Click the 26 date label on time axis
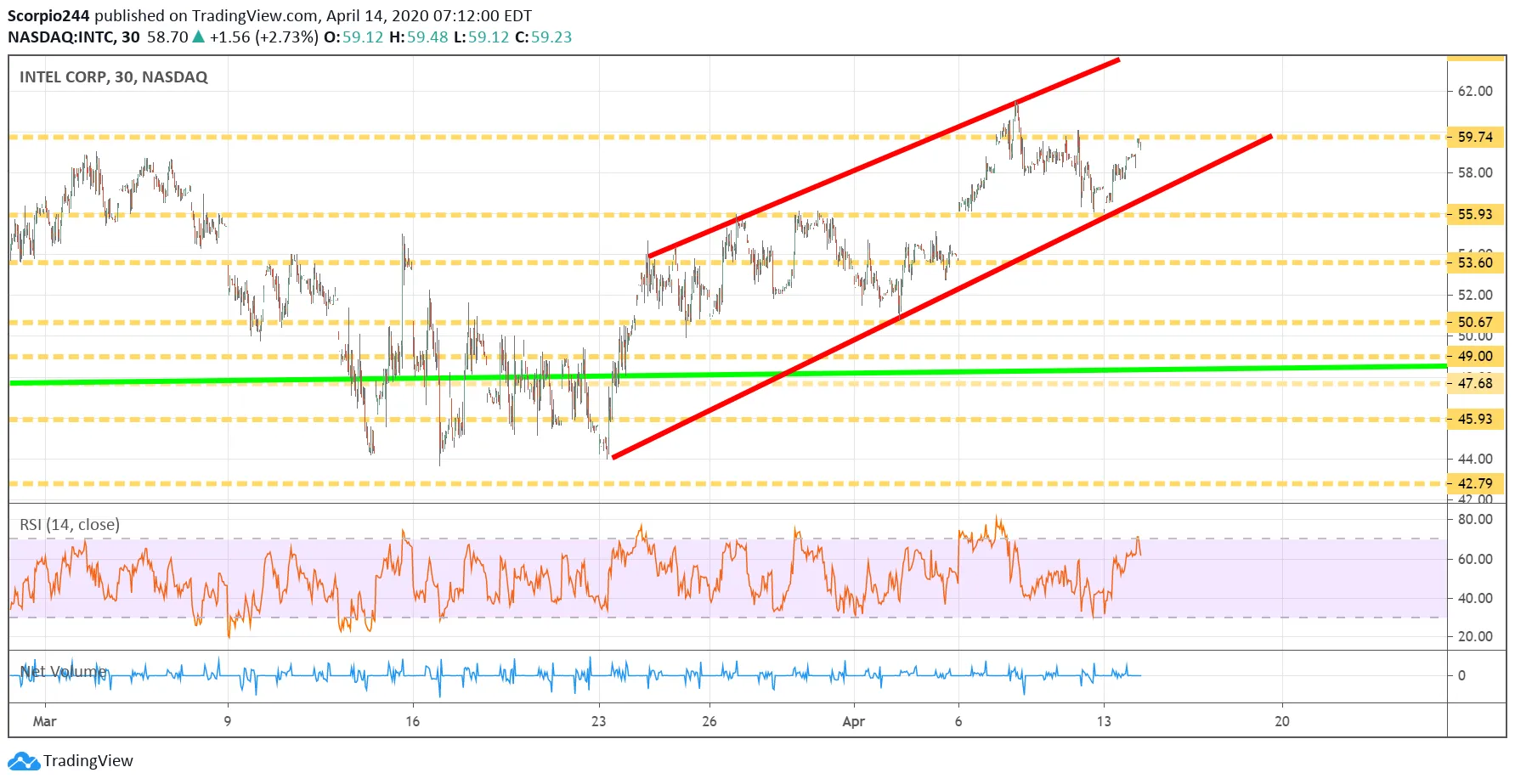 pos(709,721)
